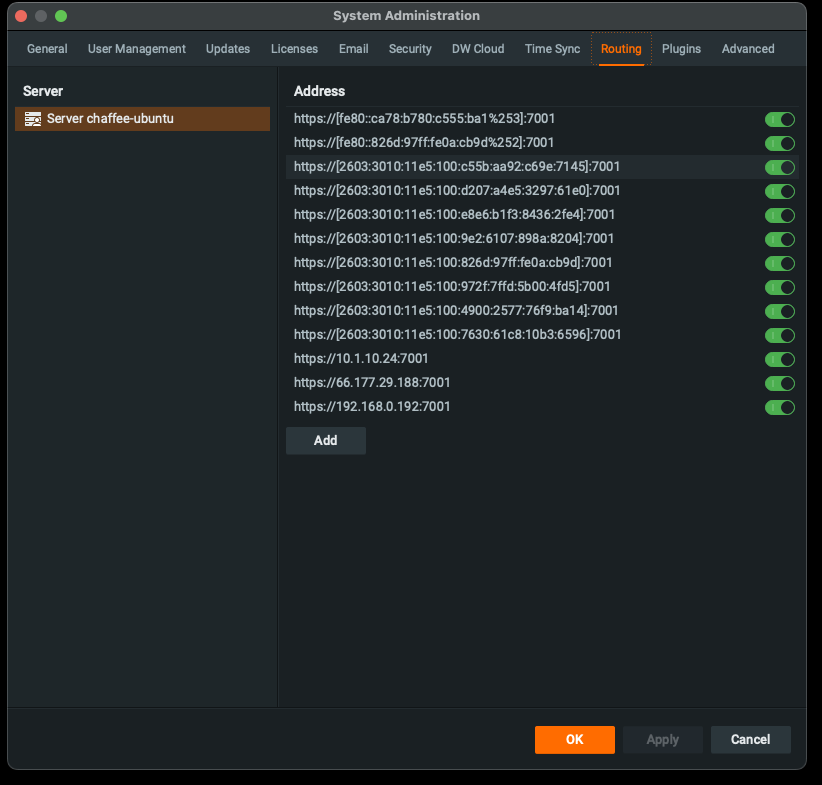Disable the fe80::826d address toggle
The height and width of the screenshot is (785, 822).
(x=779, y=143)
